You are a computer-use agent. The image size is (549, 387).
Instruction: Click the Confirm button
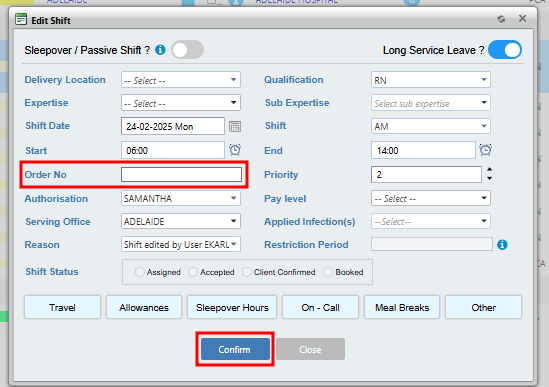coord(235,349)
